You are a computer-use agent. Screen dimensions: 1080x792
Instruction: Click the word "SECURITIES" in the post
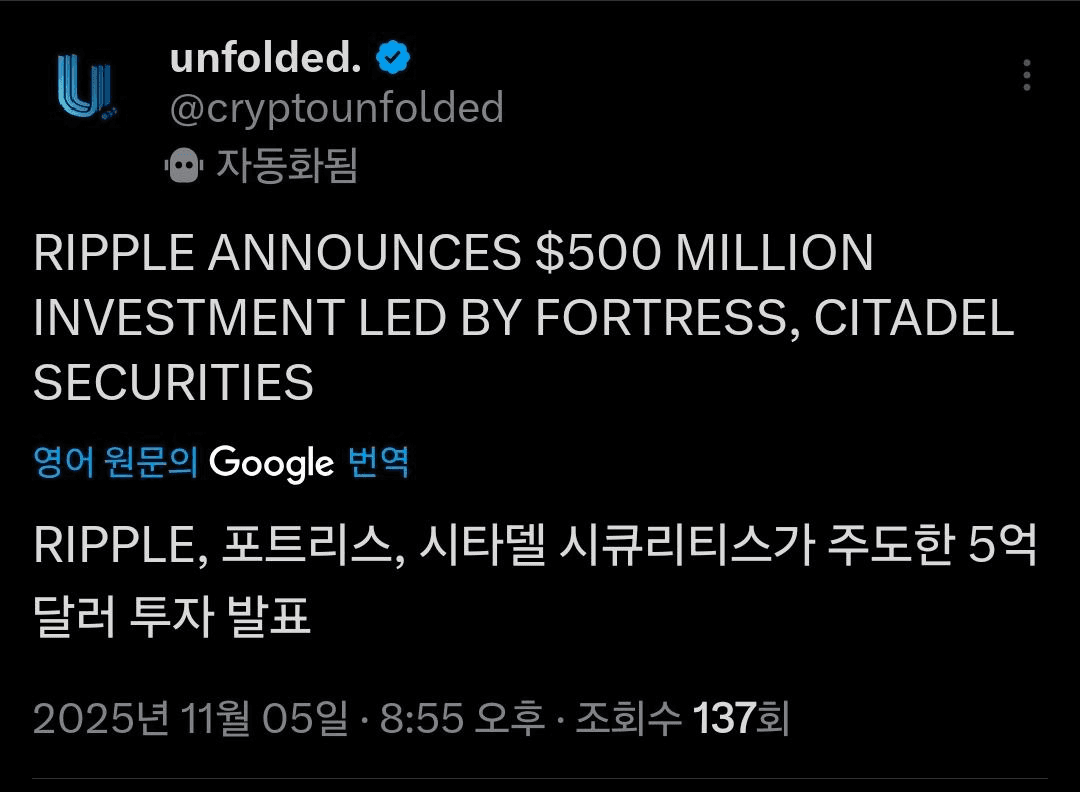(174, 382)
